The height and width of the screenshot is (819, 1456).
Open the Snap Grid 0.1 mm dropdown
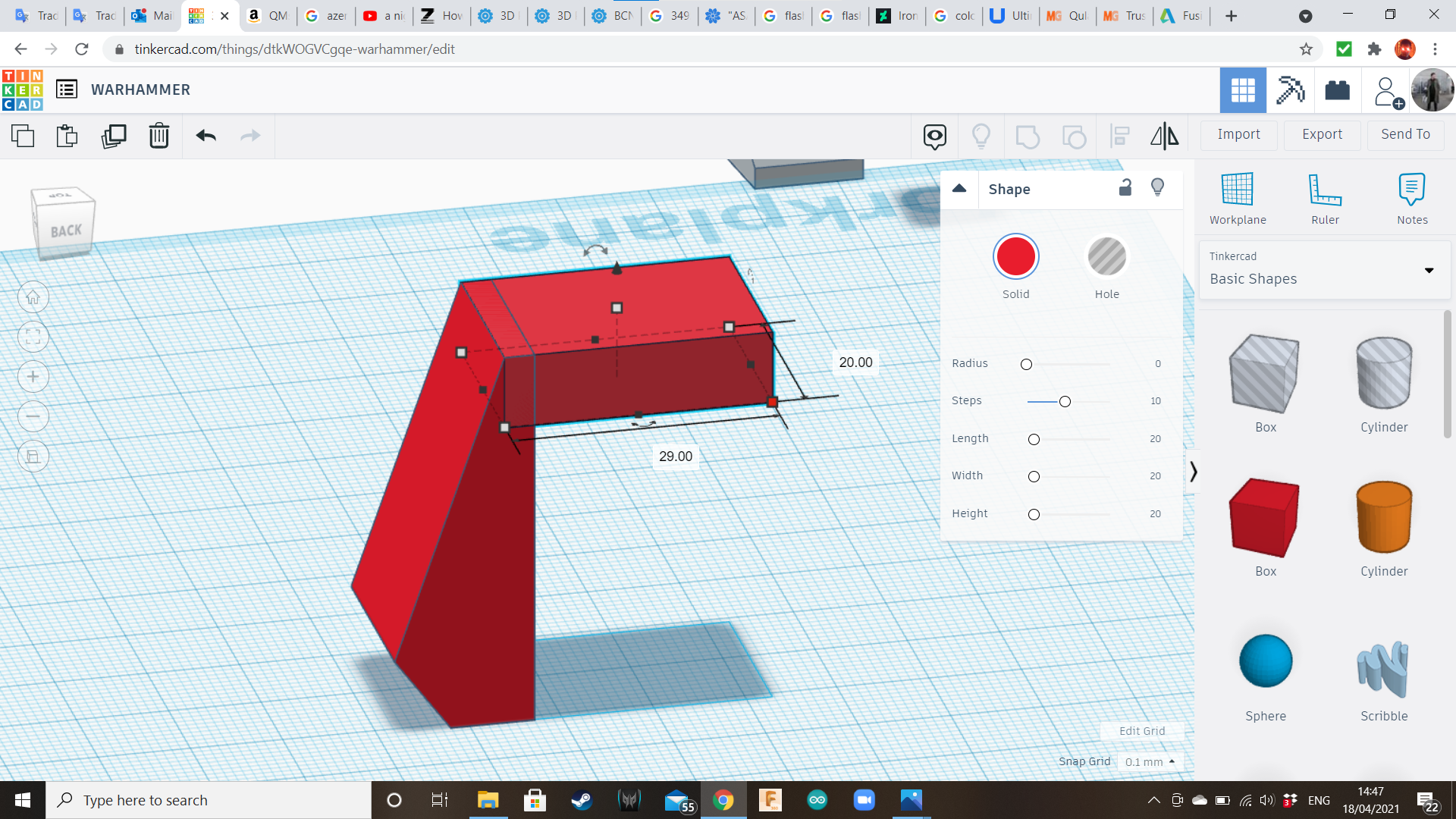1150,761
